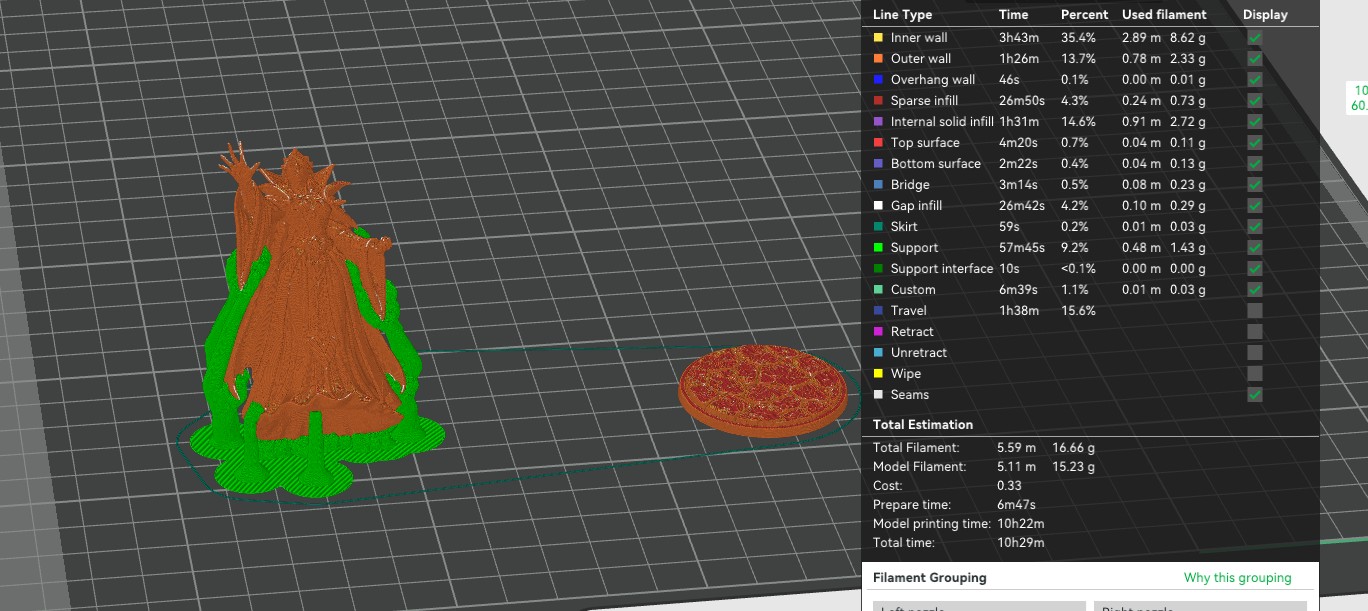Click the Travel line type color swatch

pos(879,310)
